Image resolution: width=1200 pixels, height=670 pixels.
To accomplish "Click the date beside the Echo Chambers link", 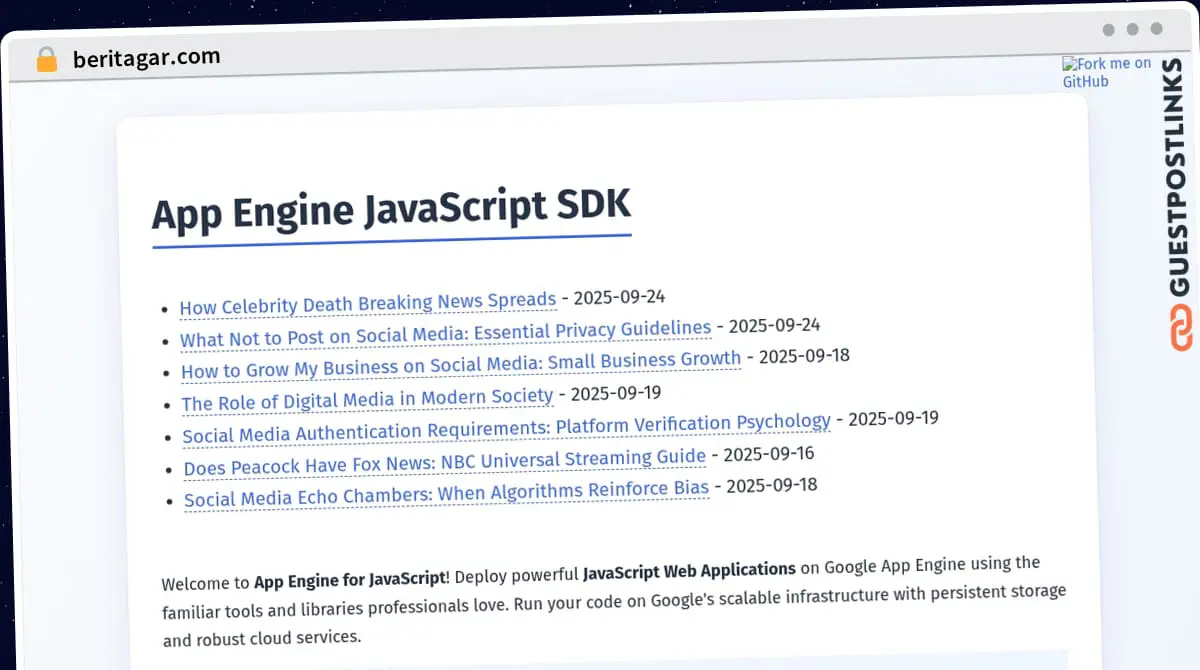I will coord(771,486).
